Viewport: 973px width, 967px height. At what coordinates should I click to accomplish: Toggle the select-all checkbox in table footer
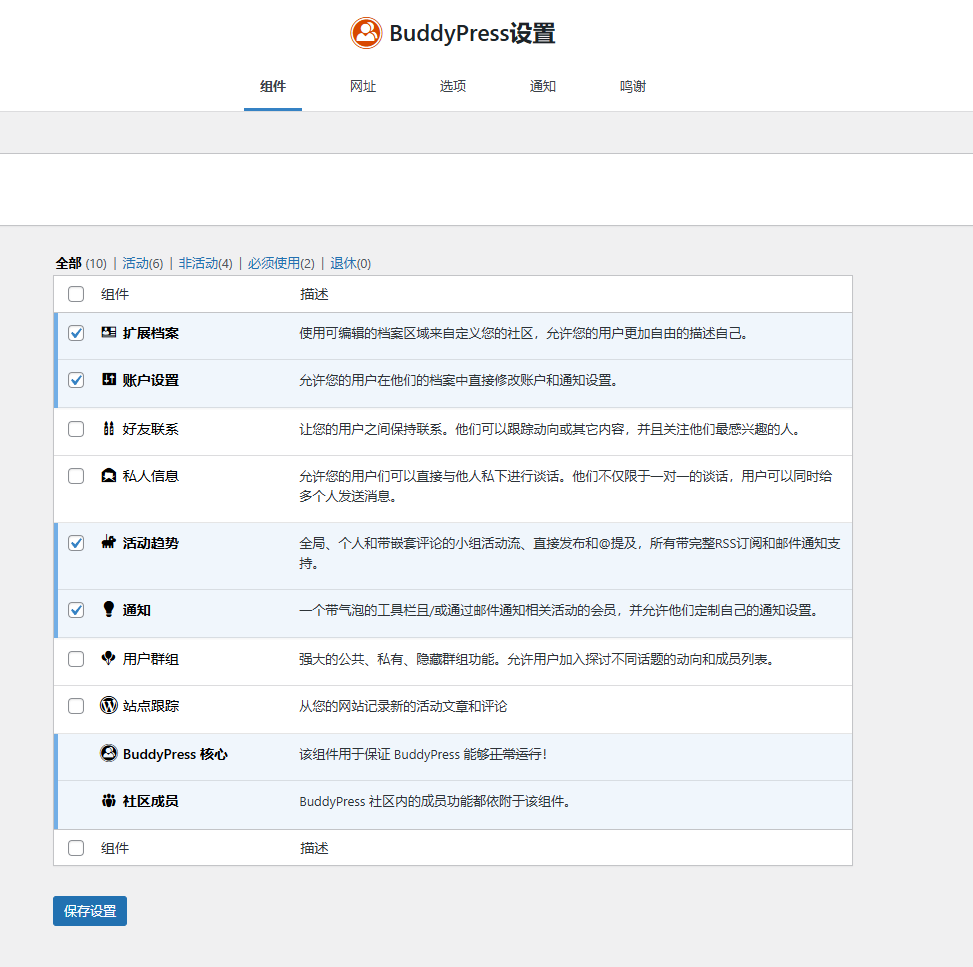point(76,848)
